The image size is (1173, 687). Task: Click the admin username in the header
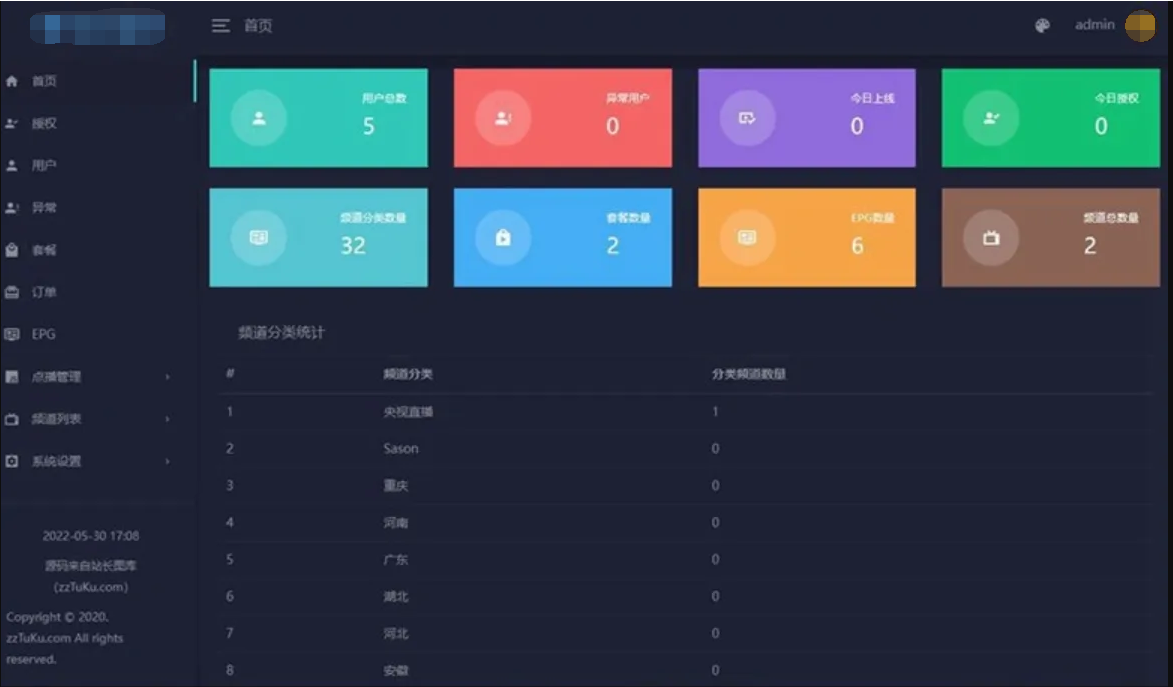point(1094,25)
